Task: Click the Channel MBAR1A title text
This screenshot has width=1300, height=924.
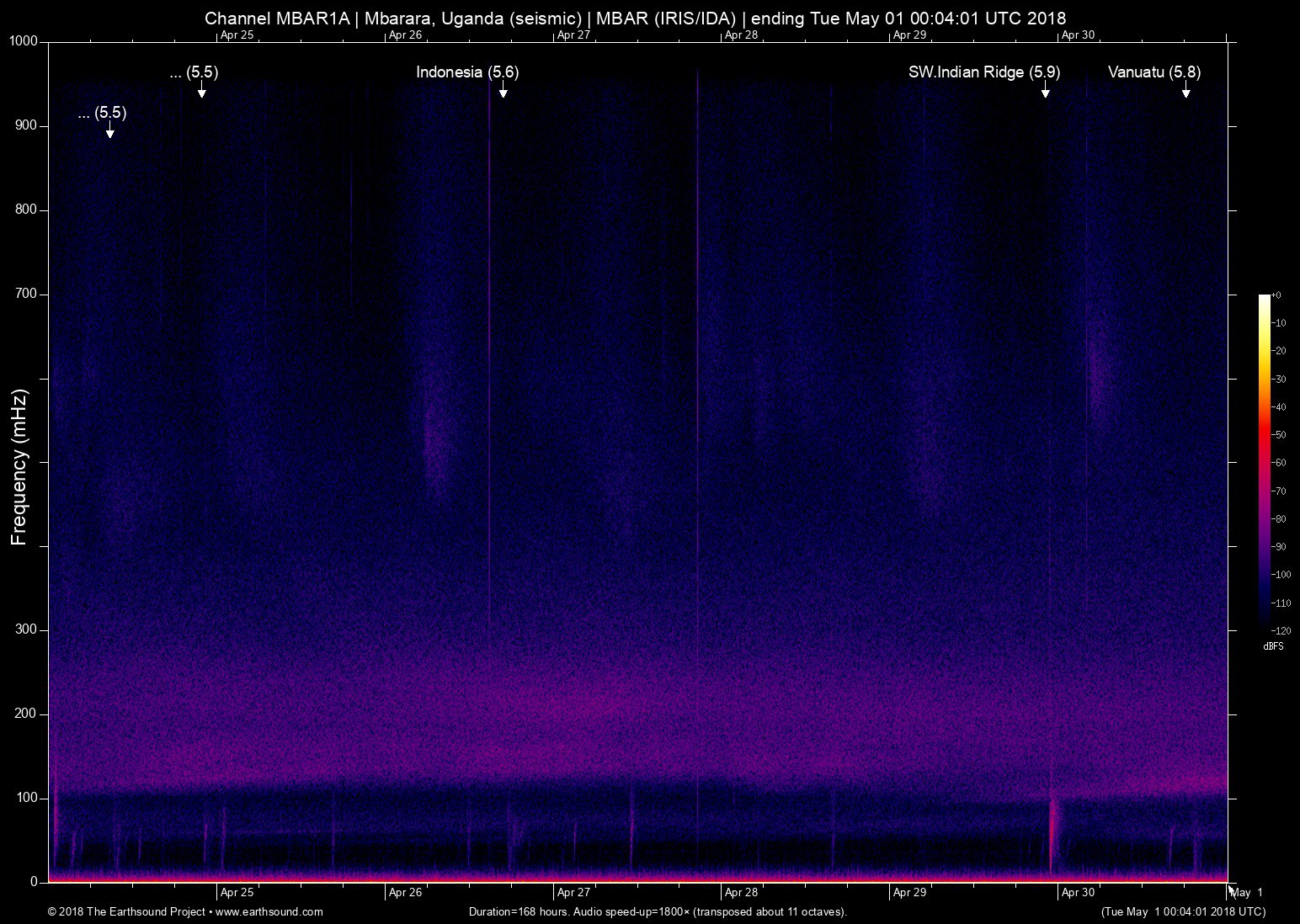Action: click(276, 19)
